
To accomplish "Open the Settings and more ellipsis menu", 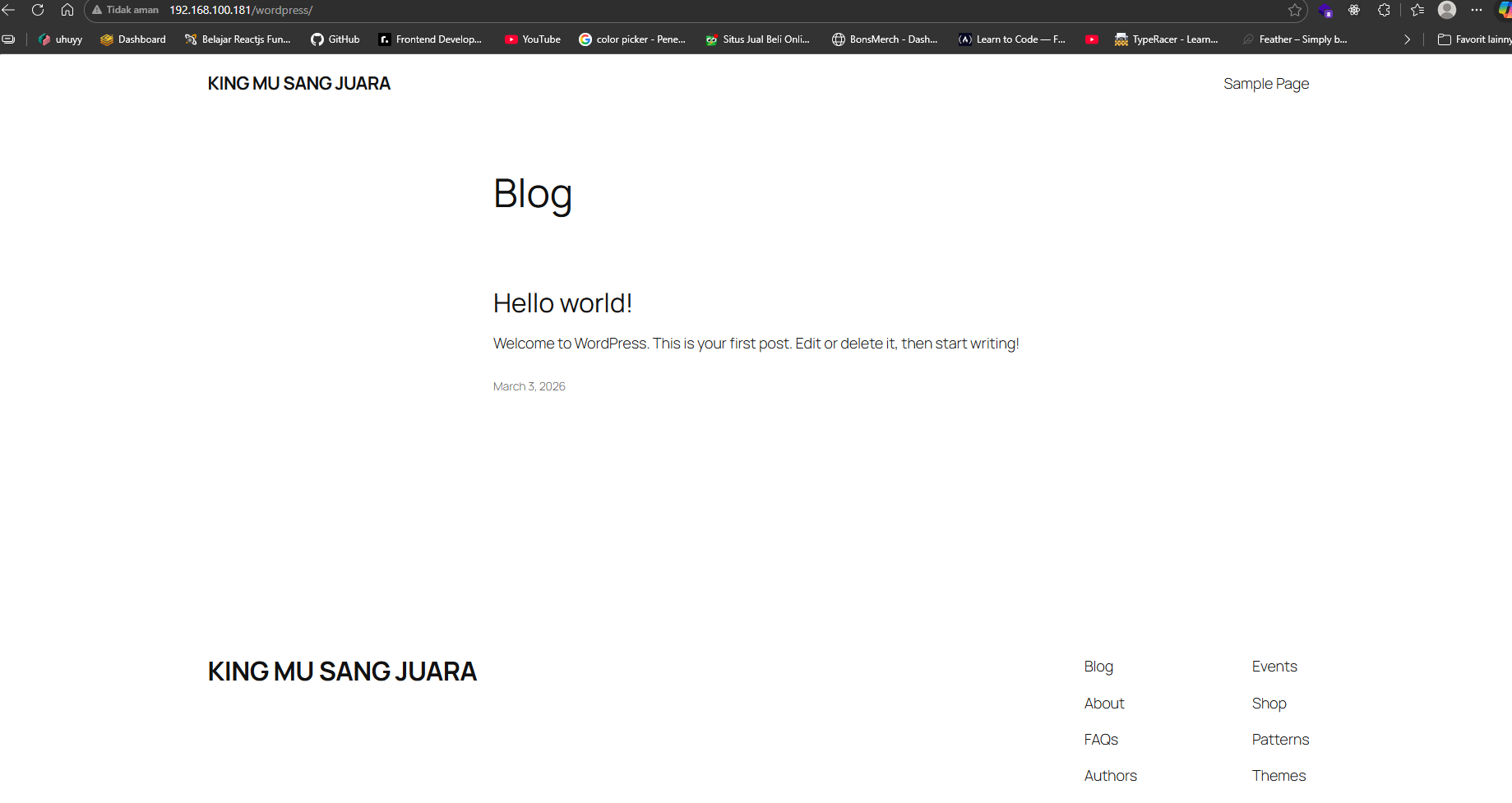I will (1477, 10).
